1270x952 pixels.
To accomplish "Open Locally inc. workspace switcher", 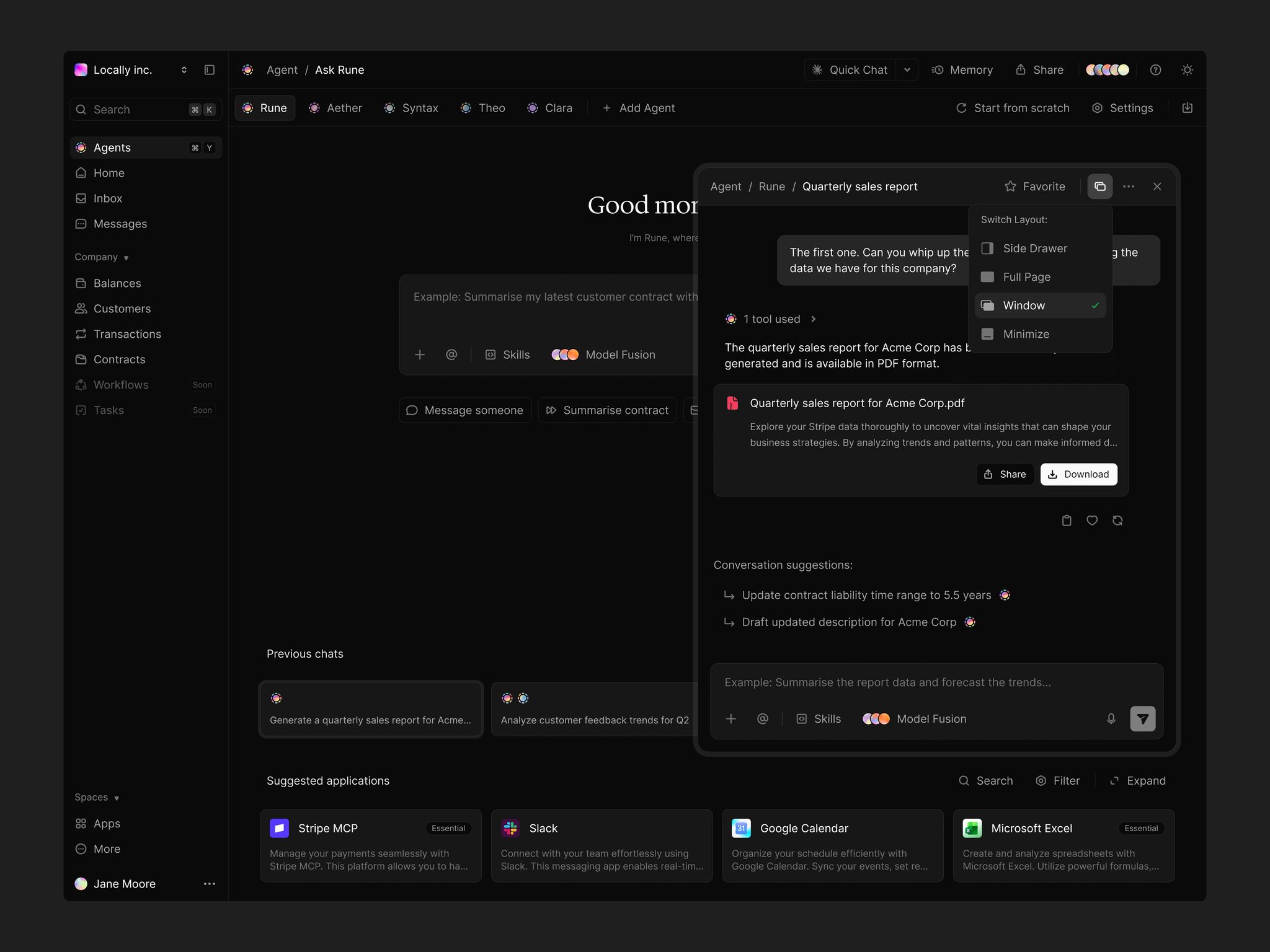I will [131, 70].
